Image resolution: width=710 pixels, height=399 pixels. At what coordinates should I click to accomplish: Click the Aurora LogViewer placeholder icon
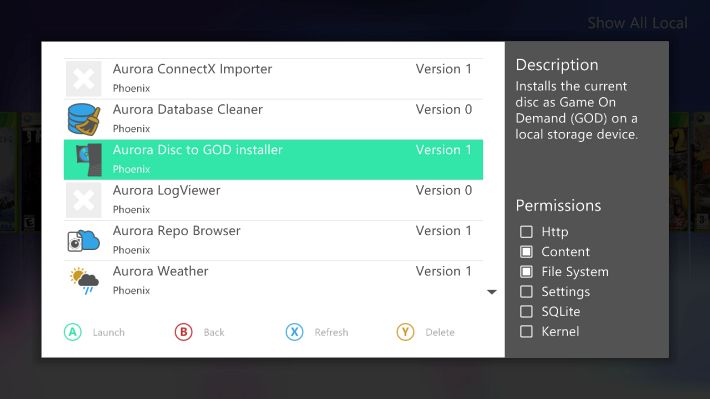(84, 200)
